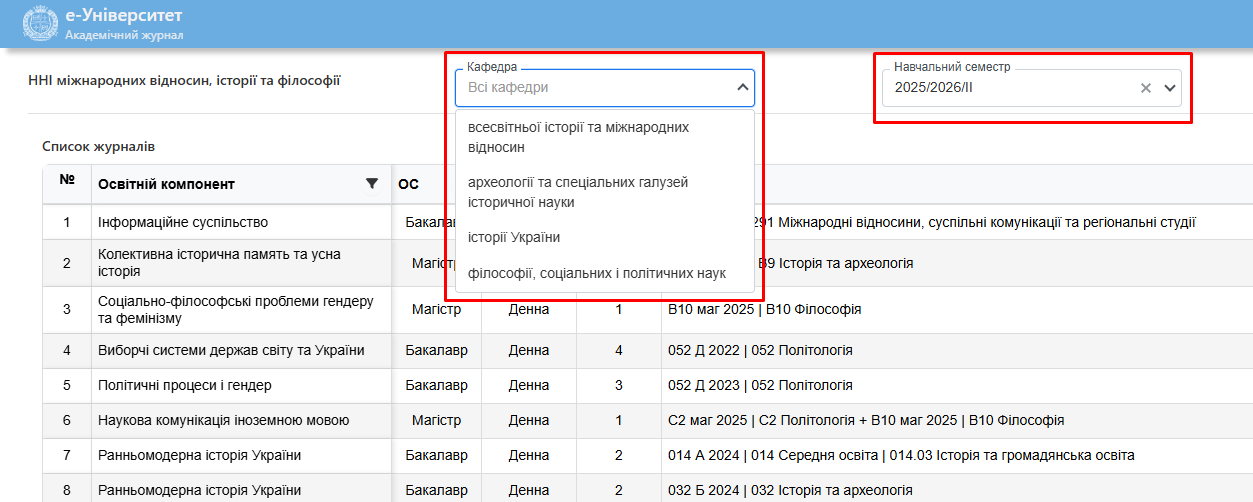
Task: Select всесвітньої історії та міжнародних відносин
Action: (x=578, y=137)
